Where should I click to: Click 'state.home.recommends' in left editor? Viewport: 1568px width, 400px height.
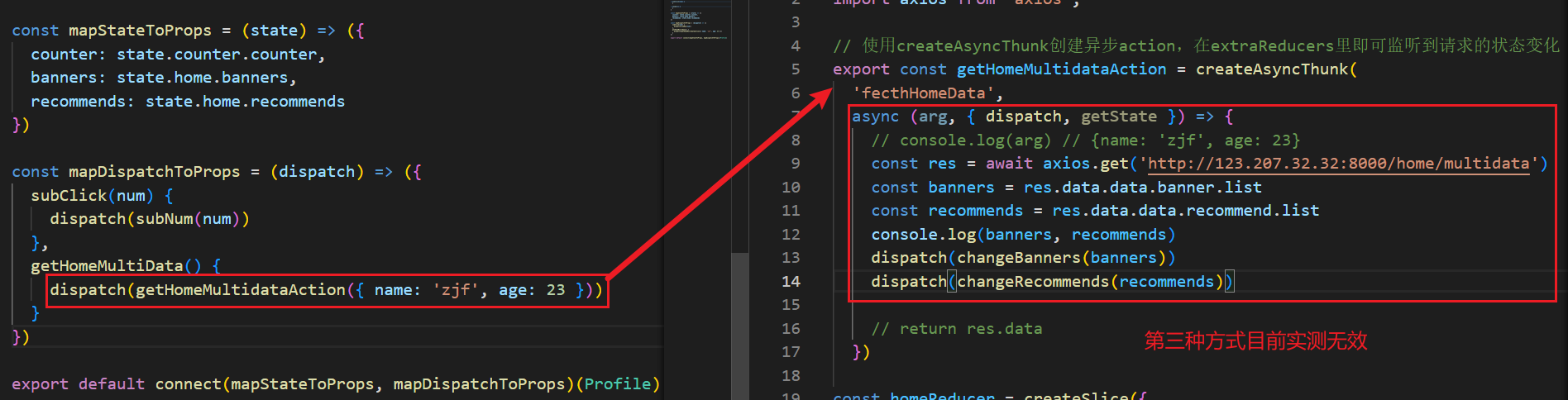click(x=245, y=102)
